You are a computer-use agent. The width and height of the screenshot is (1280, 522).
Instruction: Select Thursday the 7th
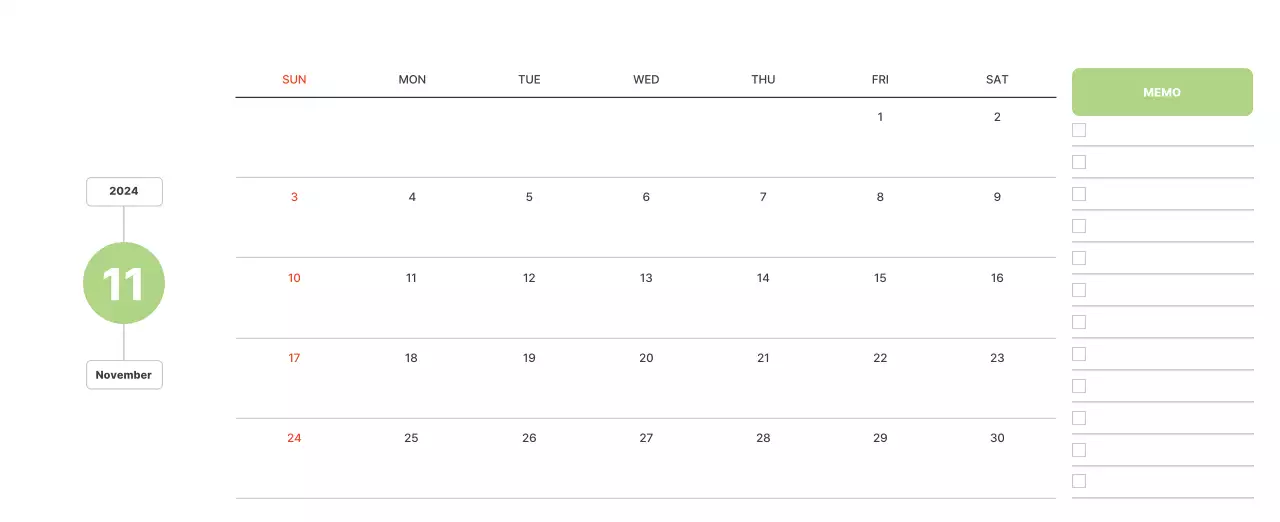point(763,197)
